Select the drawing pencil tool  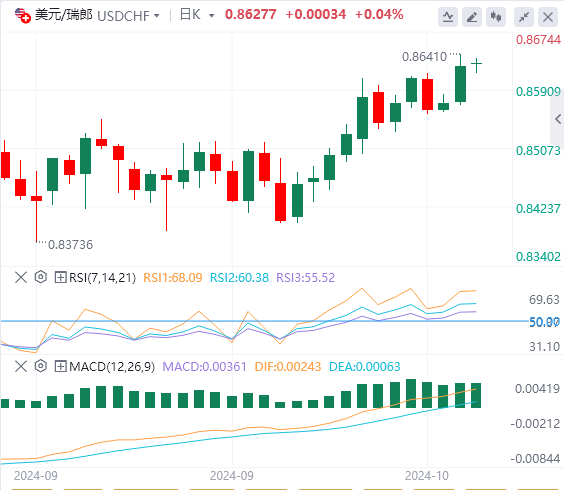click(x=472, y=17)
